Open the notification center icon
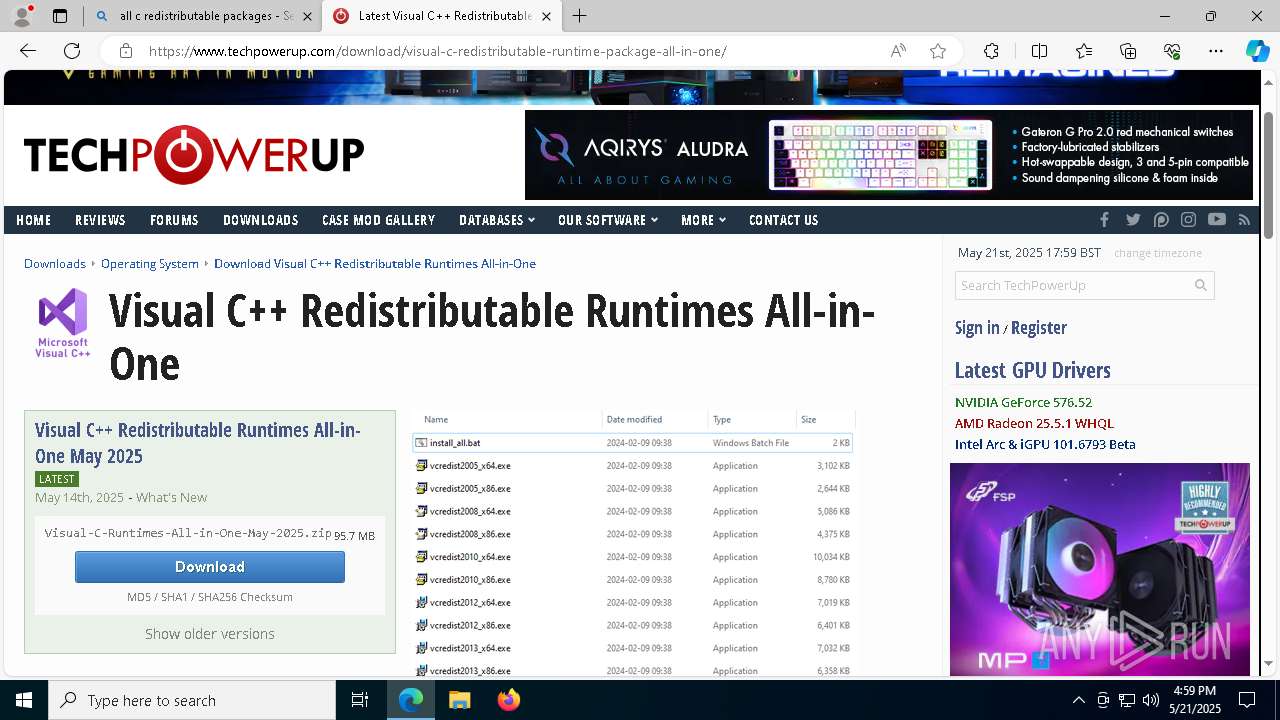The height and width of the screenshot is (720, 1280). tap(1247, 700)
